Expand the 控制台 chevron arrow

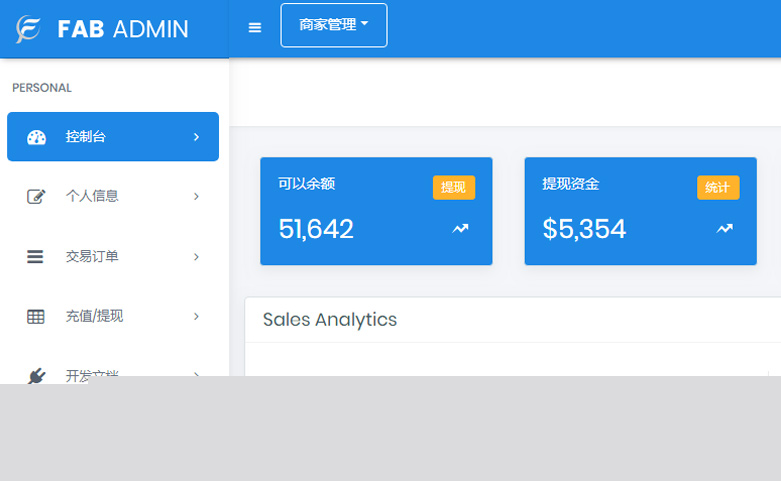click(x=196, y=137)
